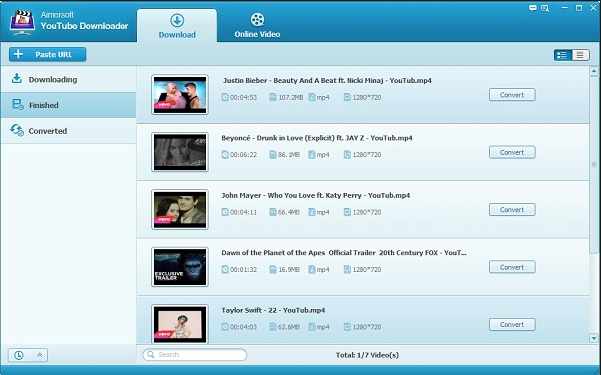The height and width of the screenshot is (375, 601).
Task: Select the Finished category
Action: pos(68,105)
